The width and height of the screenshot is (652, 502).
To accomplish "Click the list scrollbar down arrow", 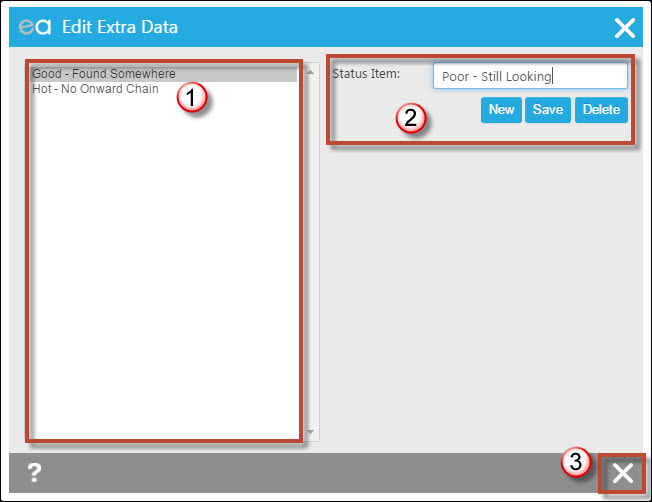I will [310, 432].
